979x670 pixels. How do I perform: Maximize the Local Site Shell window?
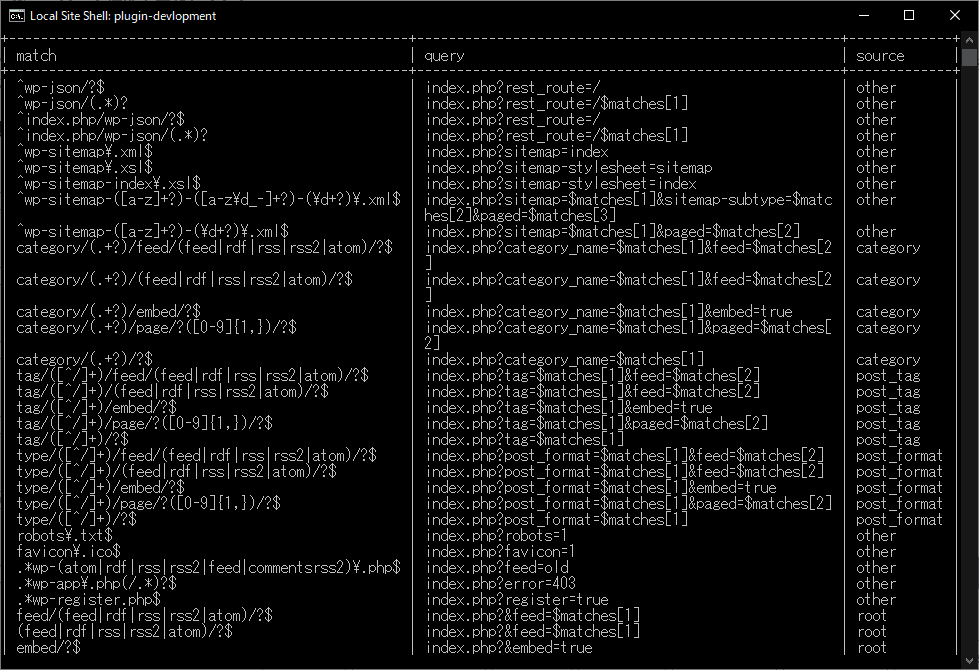[909, 16]
